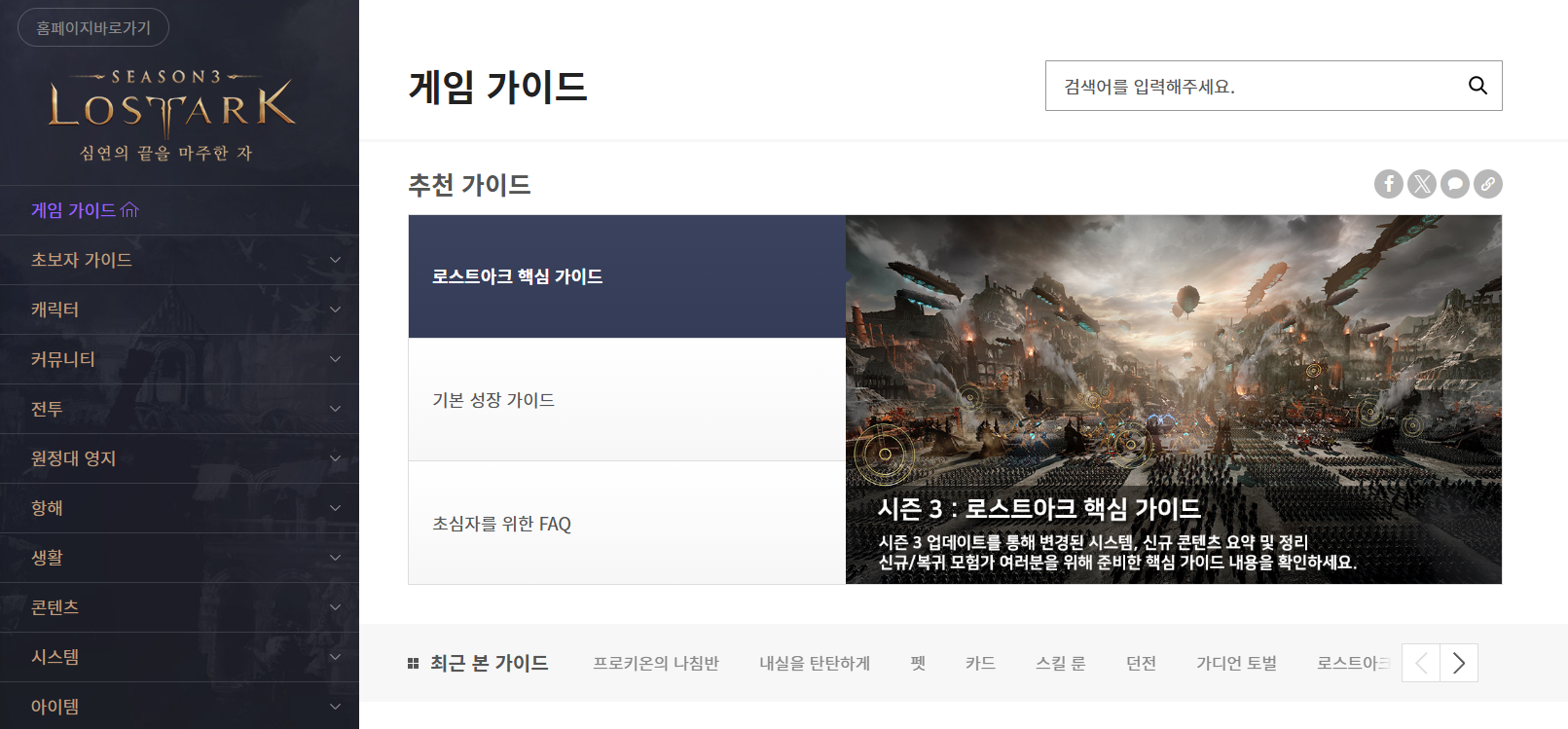Open recent guide 펫
The width and height of the screenshot is (1568, 729).
coord(918,663)
